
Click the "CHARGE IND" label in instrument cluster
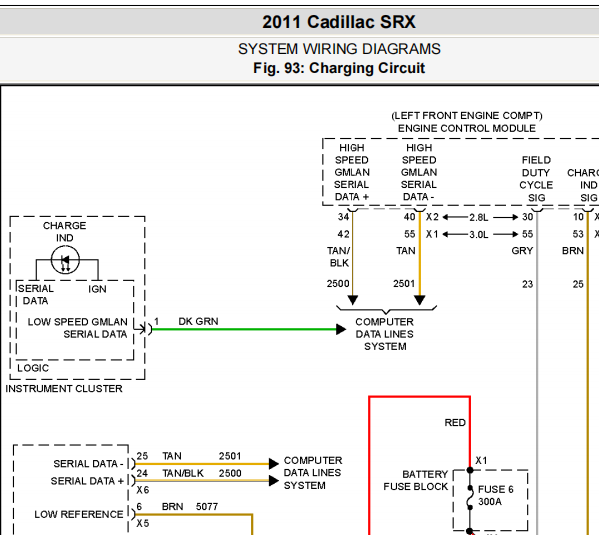pyautogui.click(x=65, y=232)
